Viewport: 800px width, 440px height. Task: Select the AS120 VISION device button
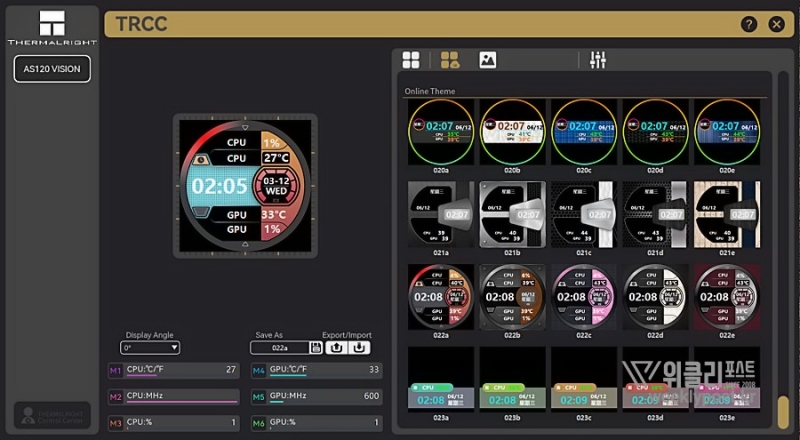point(51,68)
